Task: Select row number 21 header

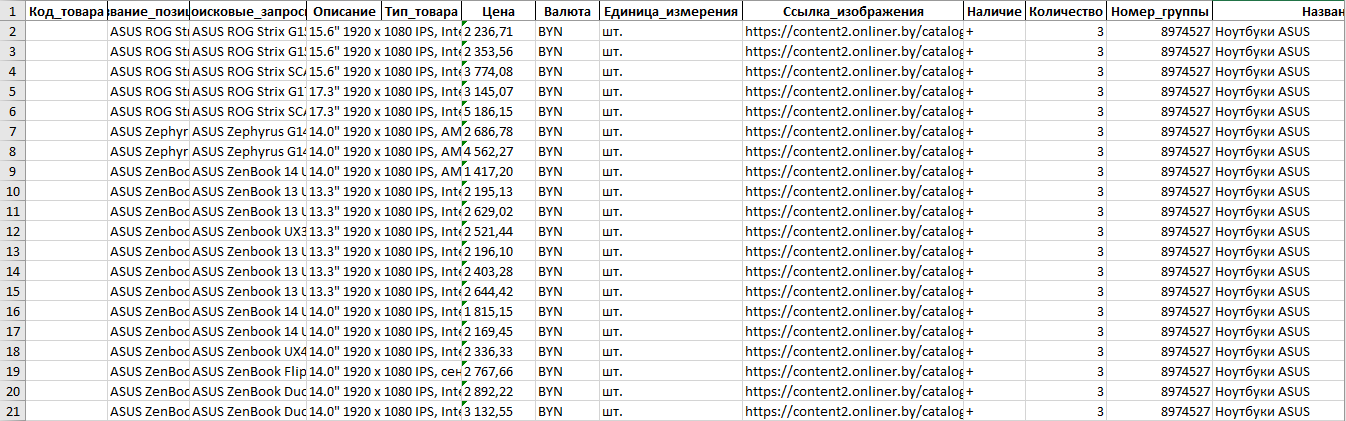Action: [12, 411]
